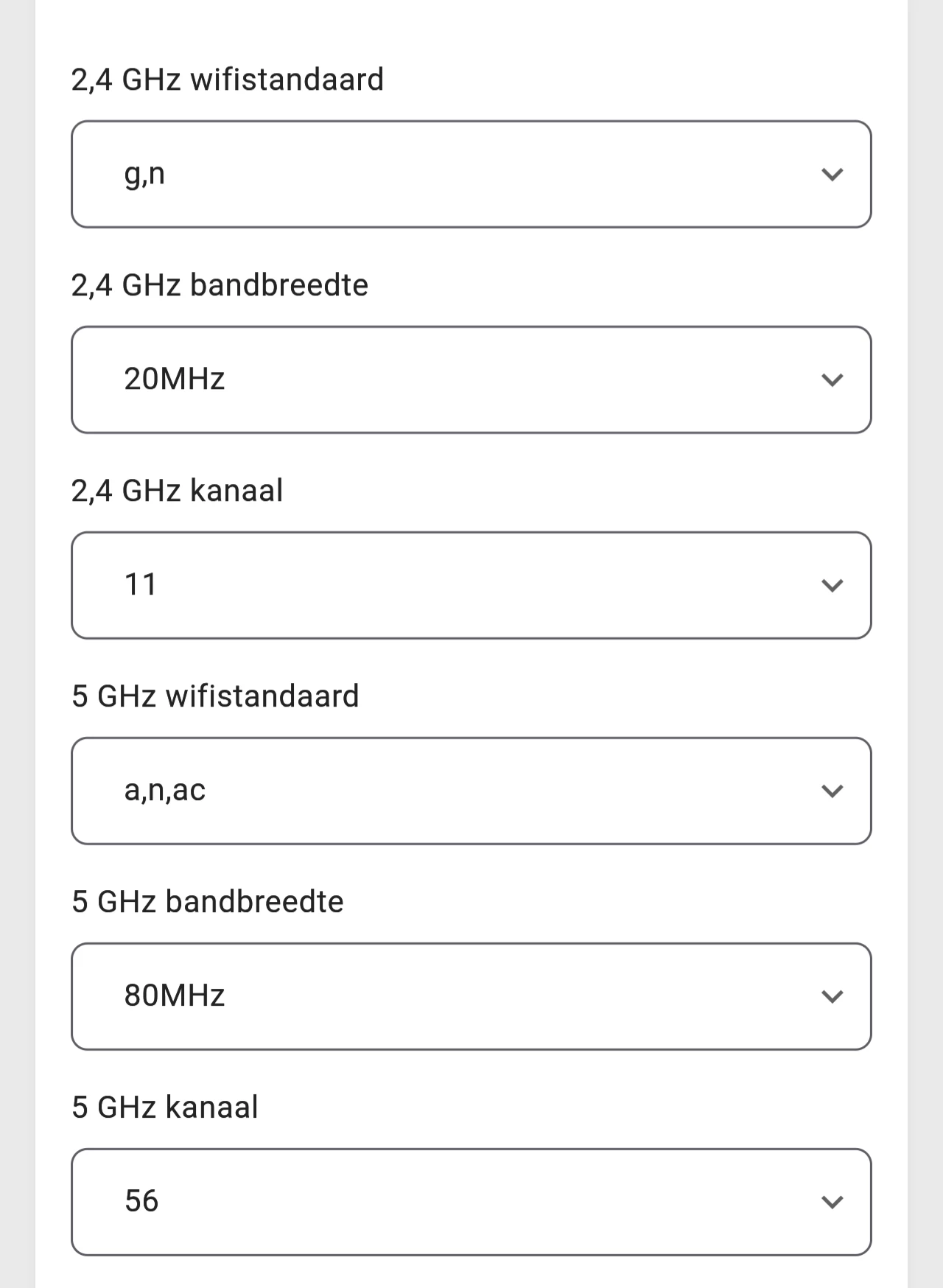This screenshot has height=1288, width=943.
Task: Open the 2,4 GHz bandbreedte dropdown box
Action: click(471, 380)
